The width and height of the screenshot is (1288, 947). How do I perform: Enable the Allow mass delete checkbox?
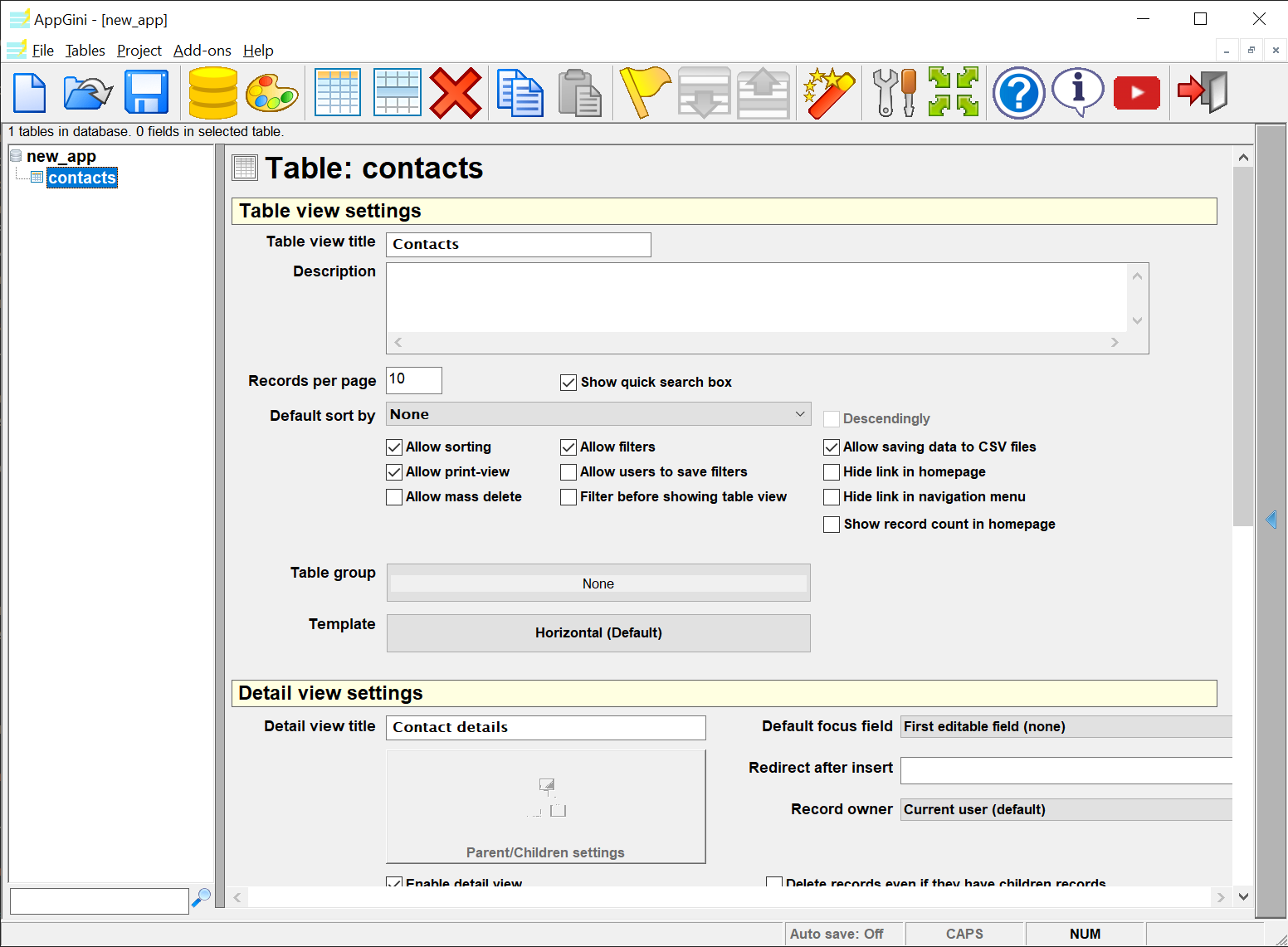pos(395,497)
